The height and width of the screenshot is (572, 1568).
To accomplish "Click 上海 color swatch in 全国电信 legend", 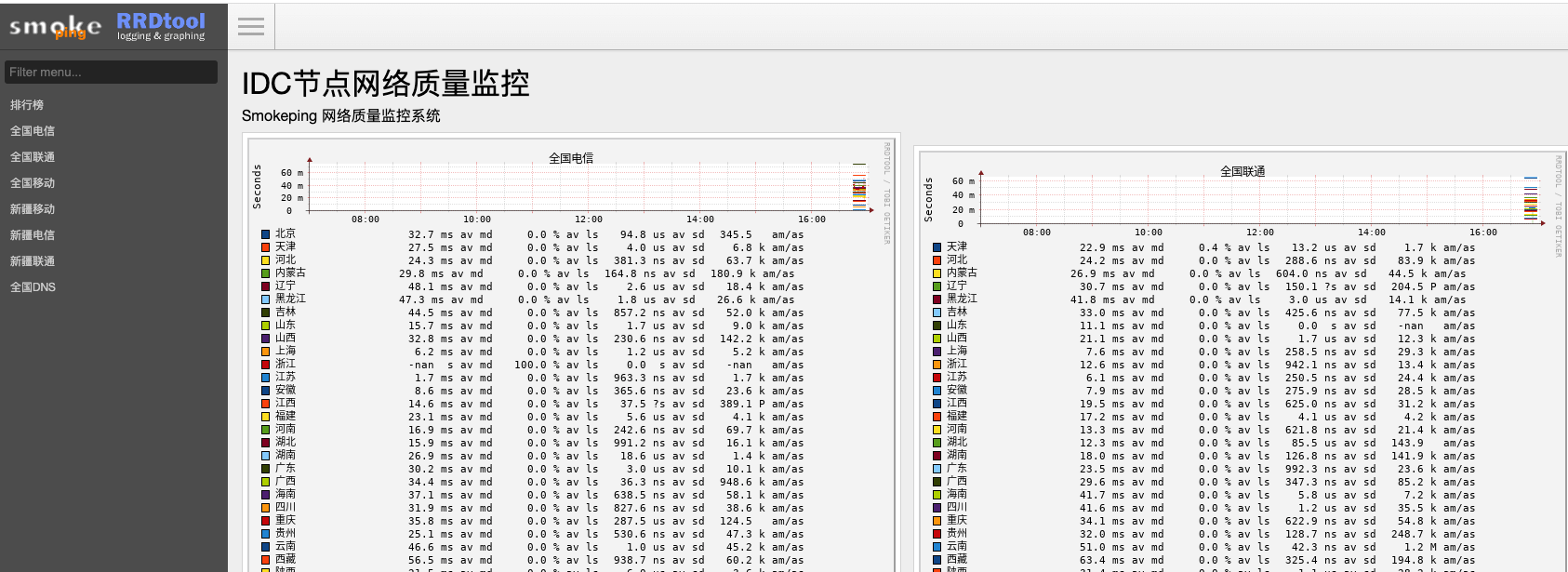I will point(266,352).
